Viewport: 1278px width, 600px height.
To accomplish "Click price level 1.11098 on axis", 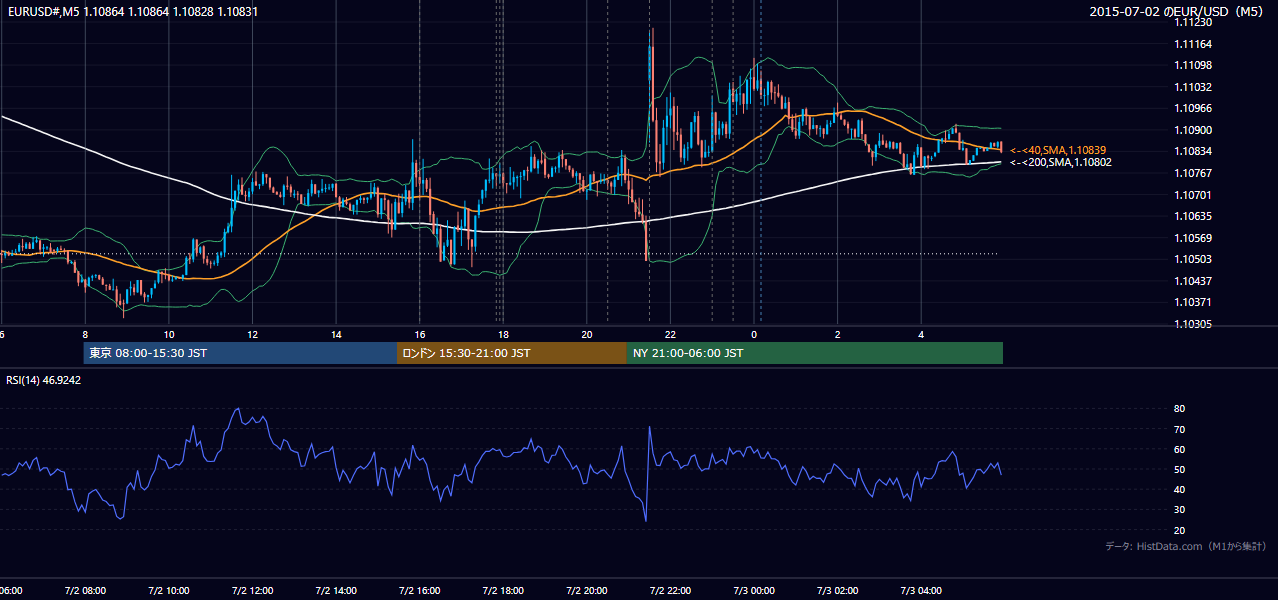I will [1193, 65].
